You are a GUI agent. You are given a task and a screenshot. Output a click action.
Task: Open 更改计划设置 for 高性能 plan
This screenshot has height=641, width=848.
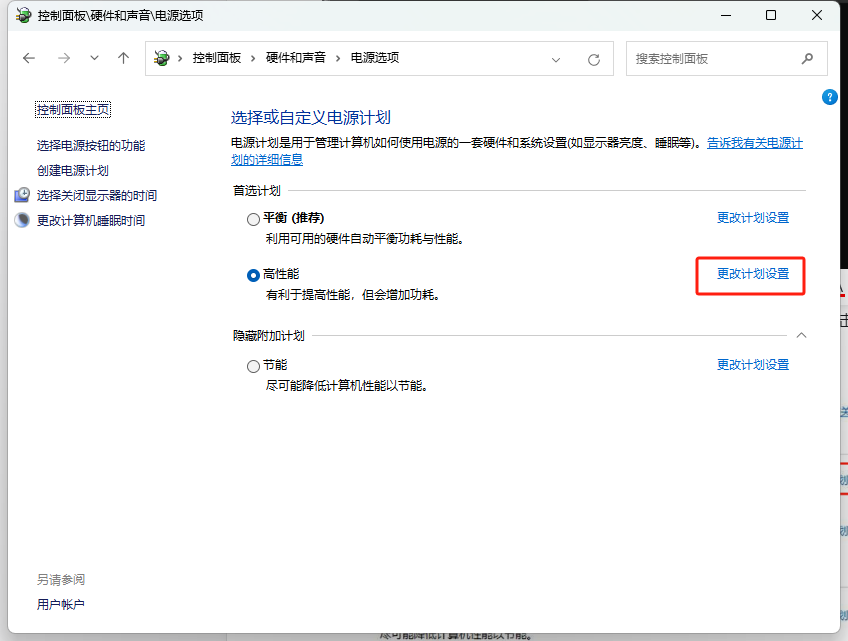(x=752, y=274)
